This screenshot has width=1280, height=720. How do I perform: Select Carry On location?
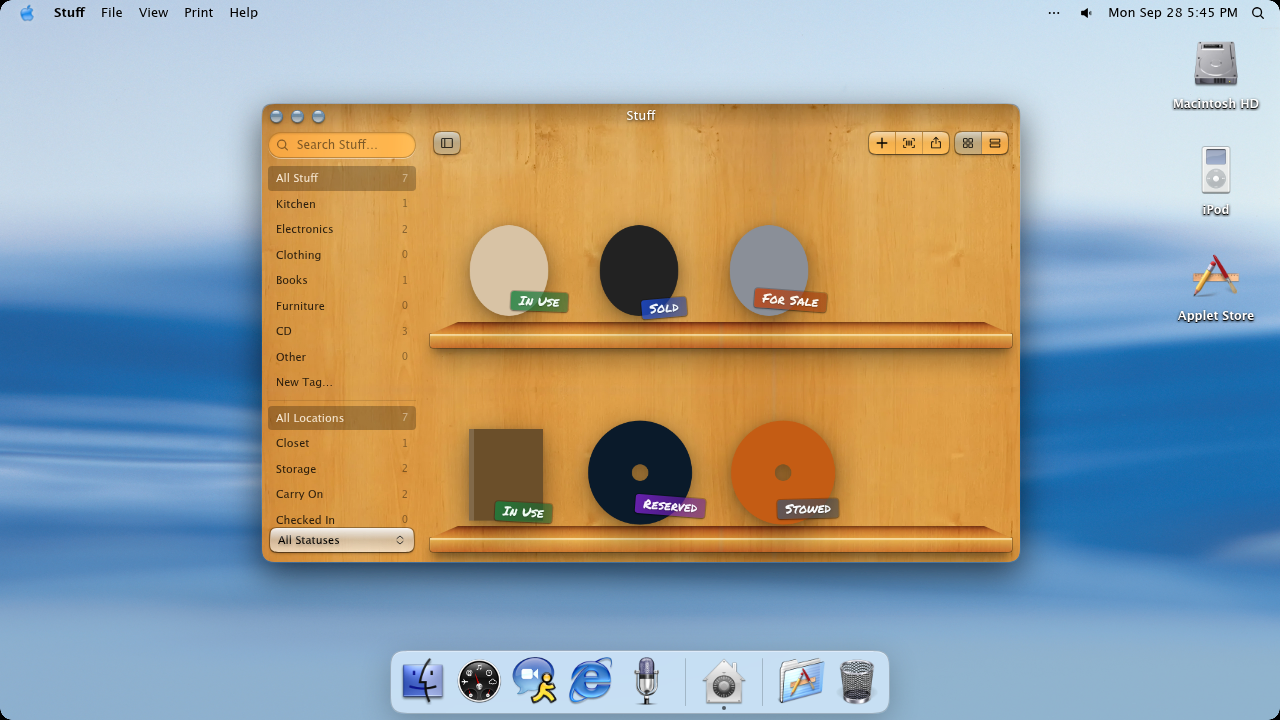(x=342, y=494)
